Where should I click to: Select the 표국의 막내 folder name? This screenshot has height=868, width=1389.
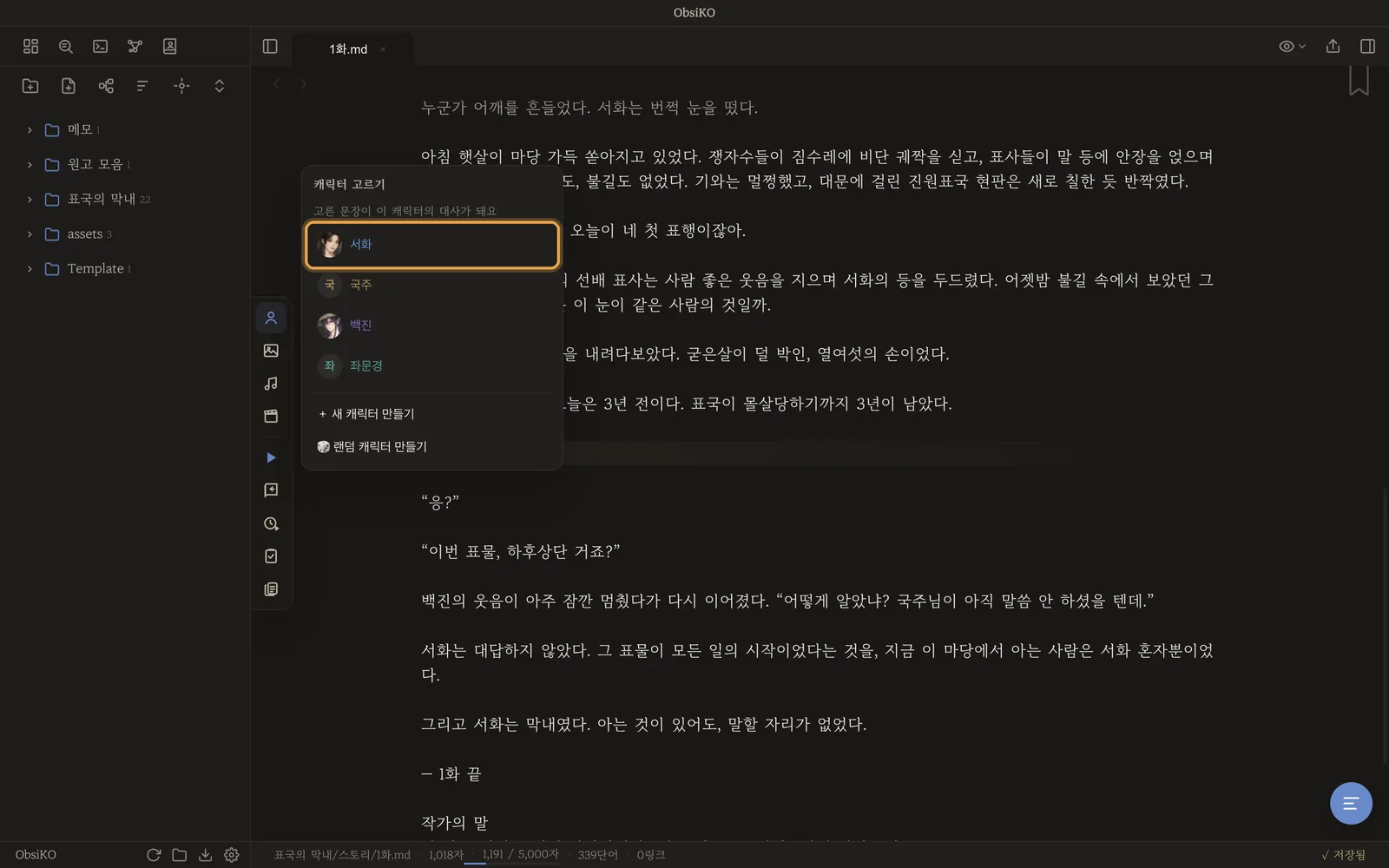point(102,199)
